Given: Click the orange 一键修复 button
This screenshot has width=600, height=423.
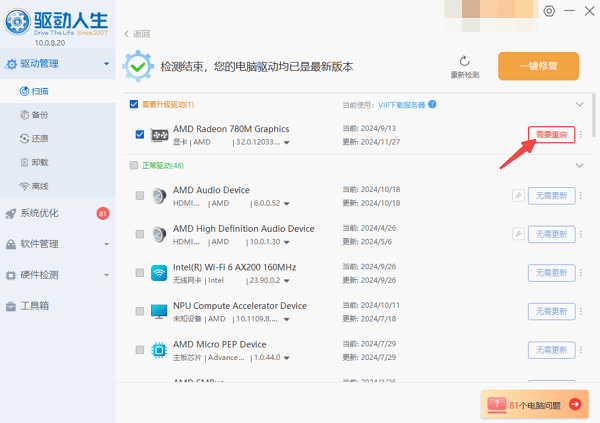Looking at the screenshot, I should pos(538,66).
